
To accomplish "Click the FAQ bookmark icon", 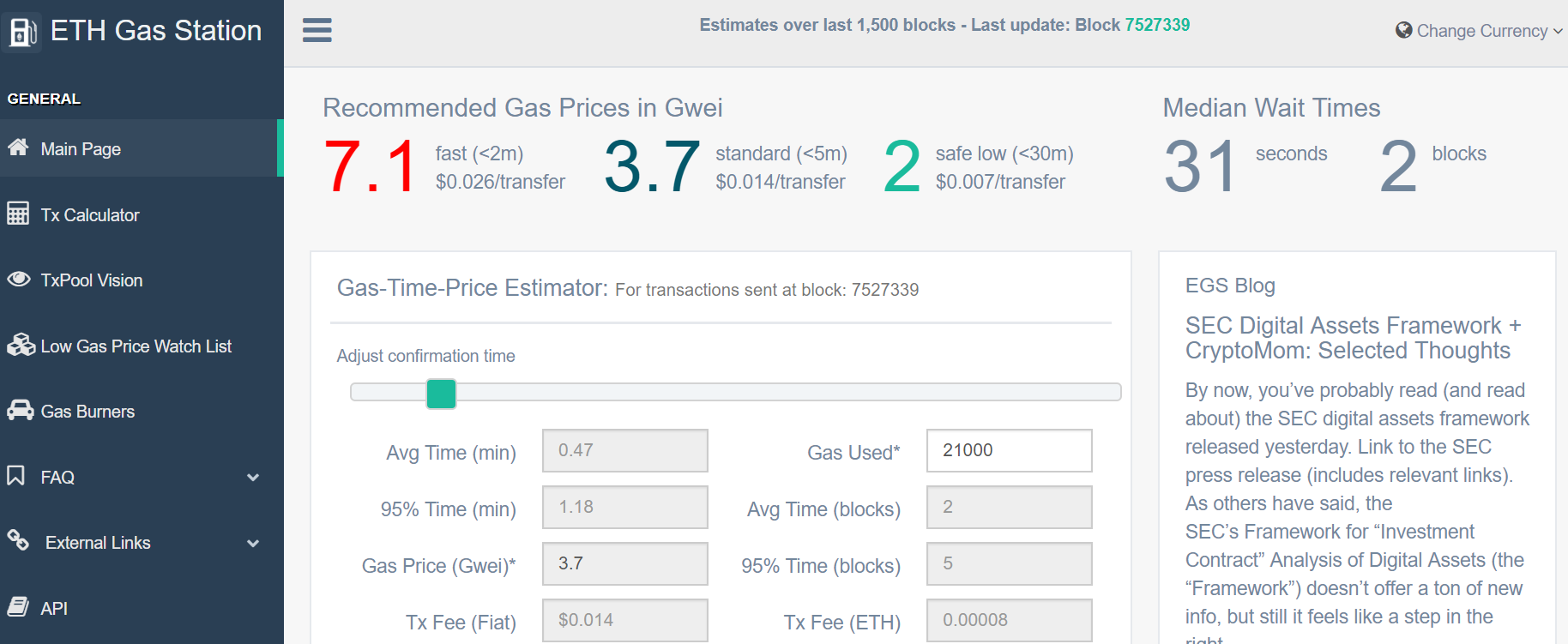I will pos(16,476).
